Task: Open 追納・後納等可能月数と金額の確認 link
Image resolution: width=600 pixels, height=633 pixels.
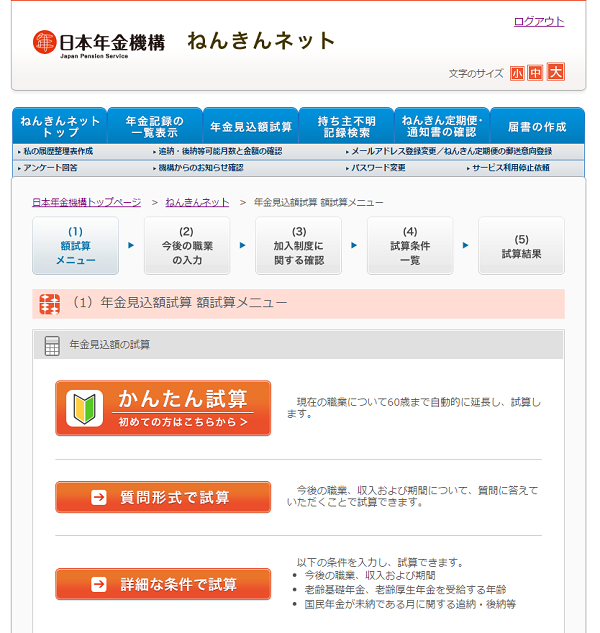Action: [x=218, y=151]
